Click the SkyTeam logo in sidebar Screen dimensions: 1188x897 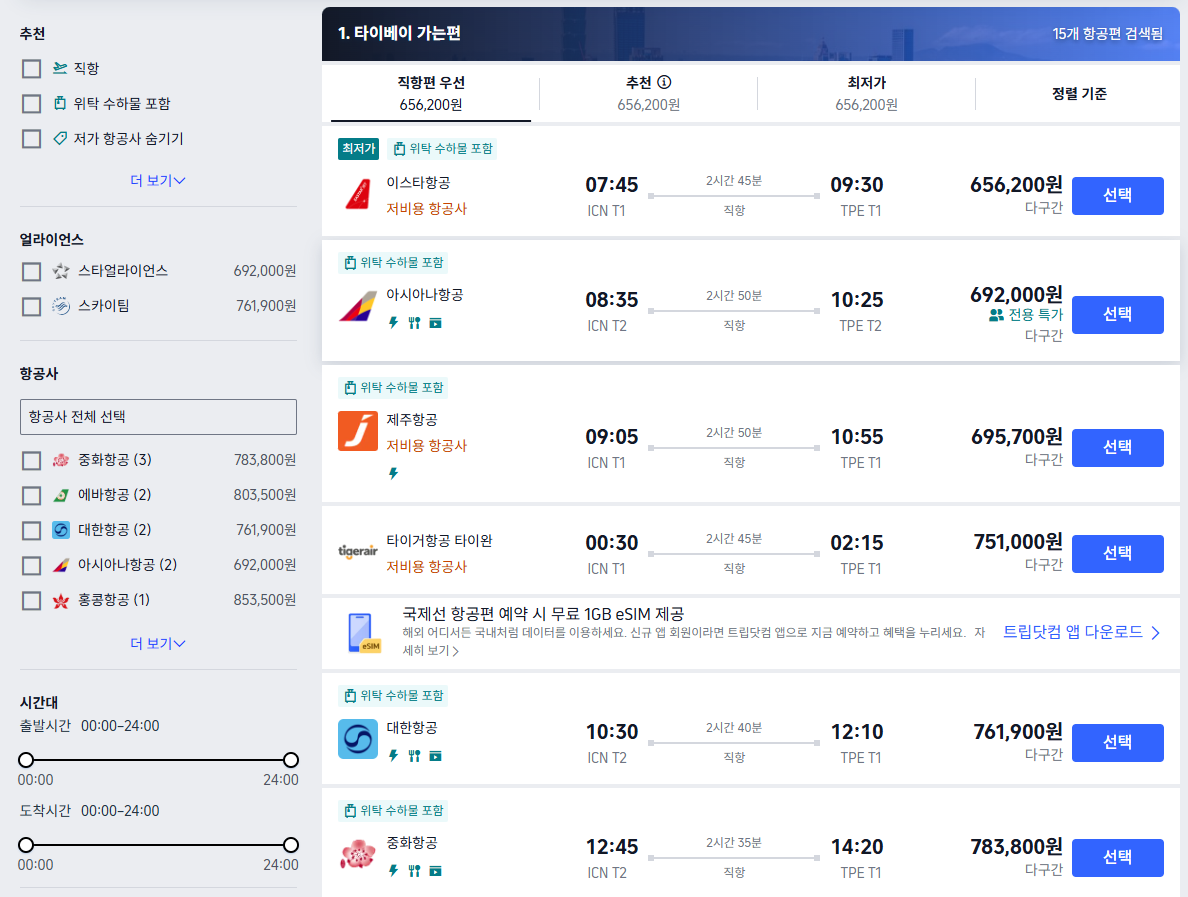click(x=61, y=306)
